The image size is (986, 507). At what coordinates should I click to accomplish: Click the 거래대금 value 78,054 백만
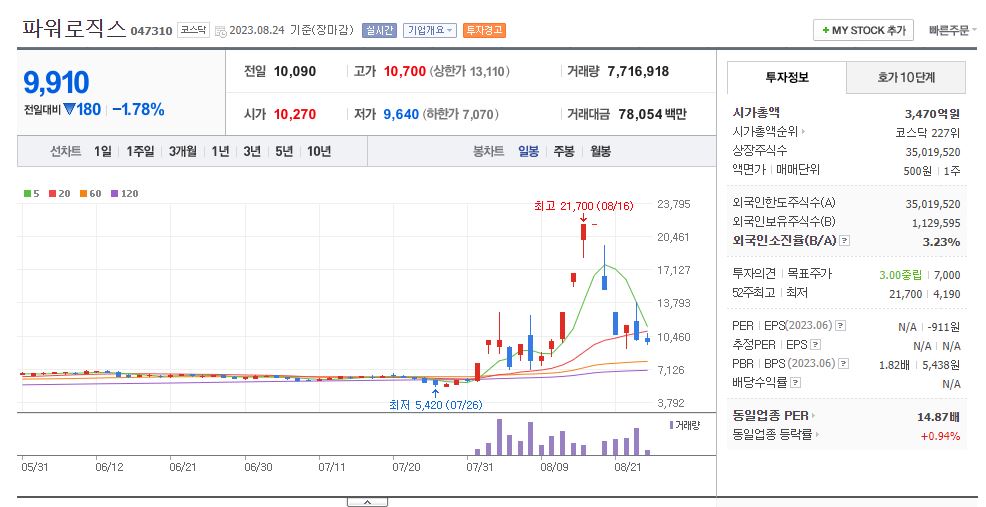click(653, 114)
